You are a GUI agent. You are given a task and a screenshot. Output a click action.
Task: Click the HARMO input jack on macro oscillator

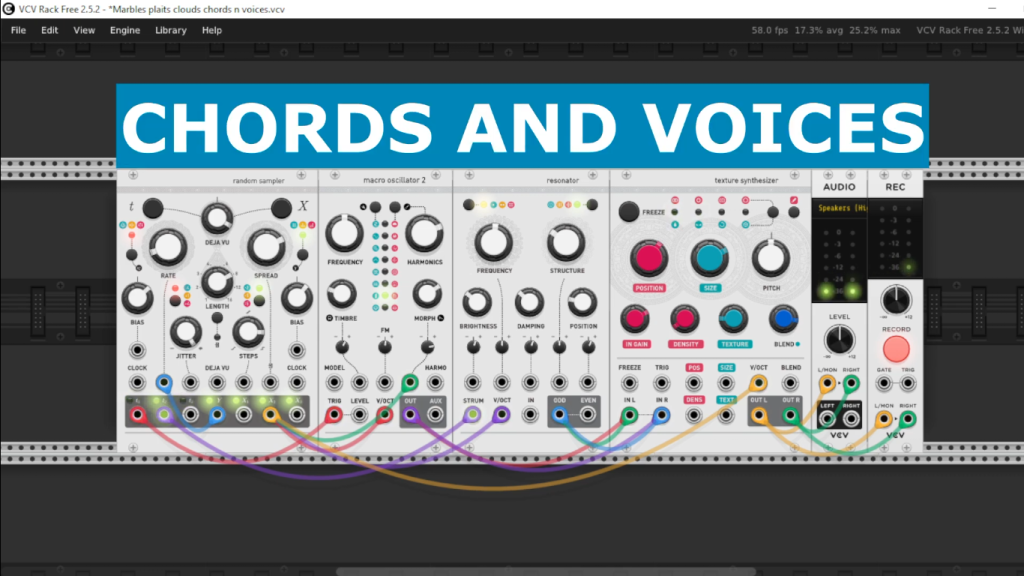point(435,383)
